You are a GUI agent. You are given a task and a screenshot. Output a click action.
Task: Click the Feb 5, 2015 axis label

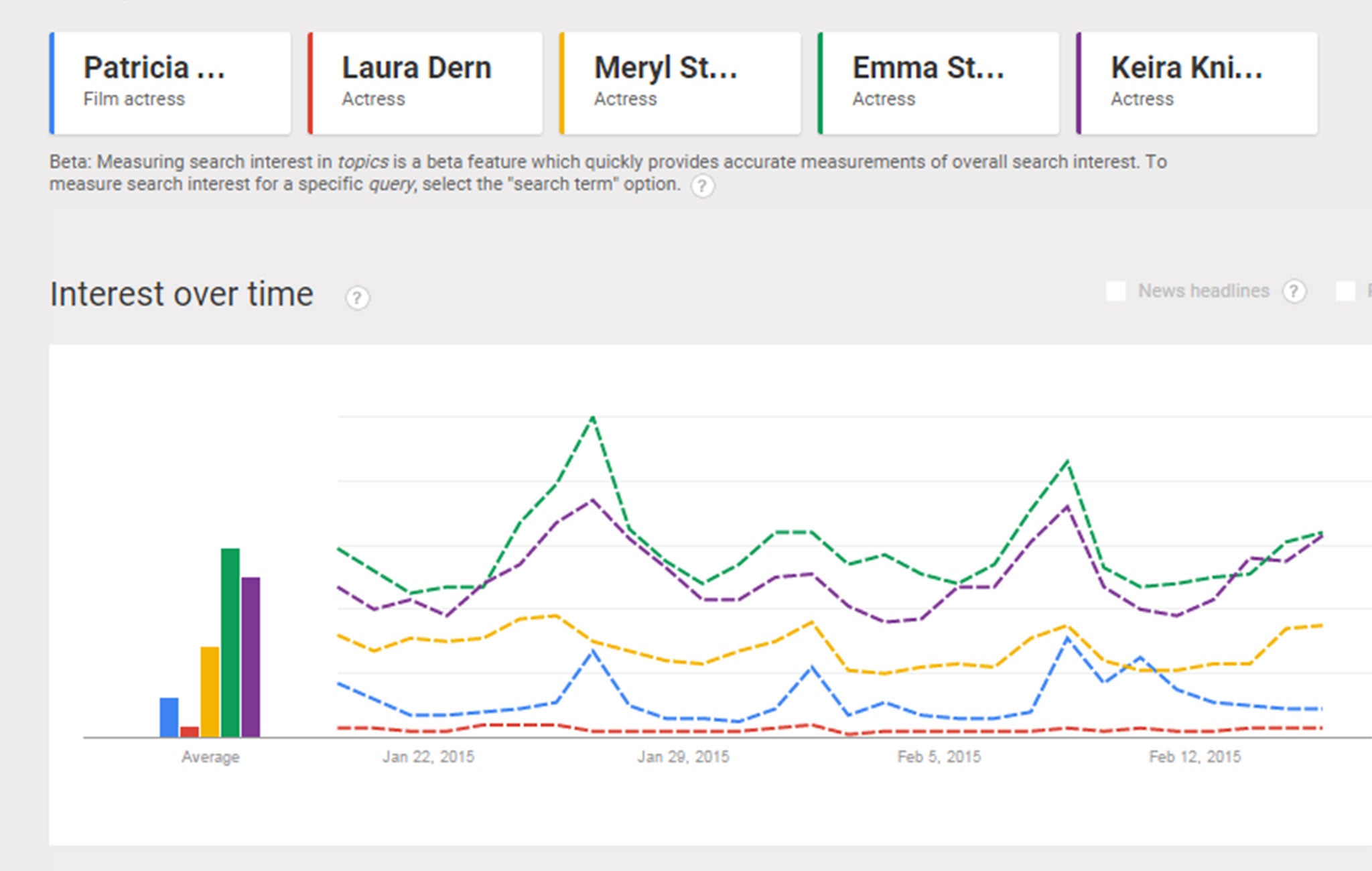point(939,756)
